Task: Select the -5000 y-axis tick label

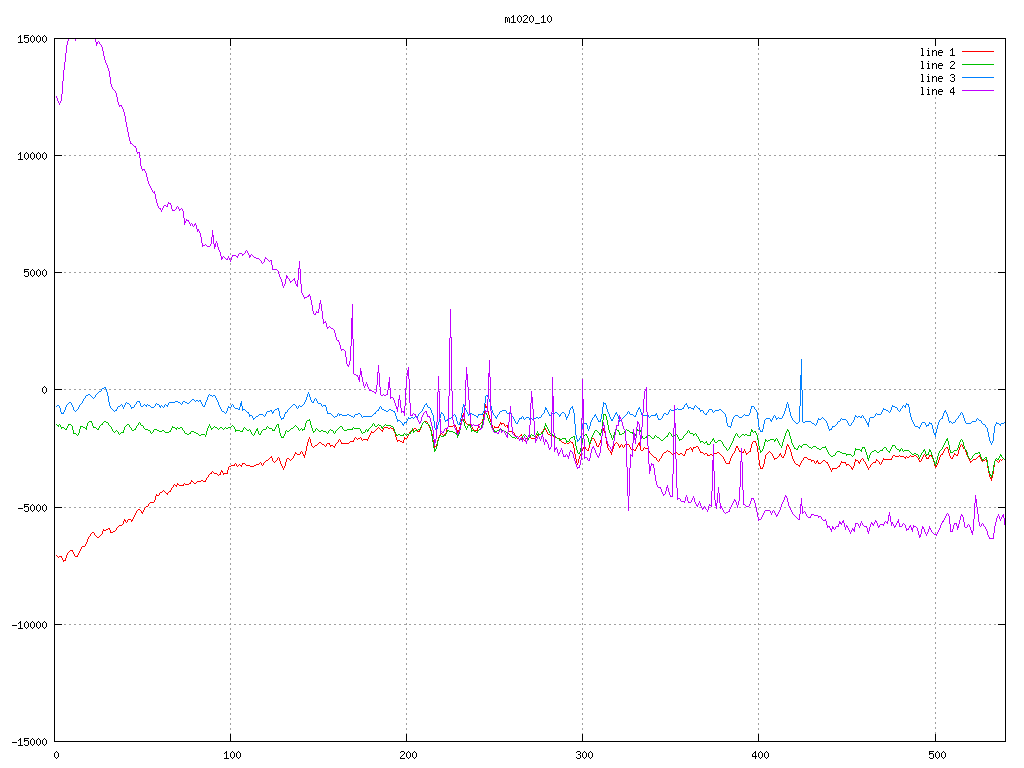Action: [30, 508]
